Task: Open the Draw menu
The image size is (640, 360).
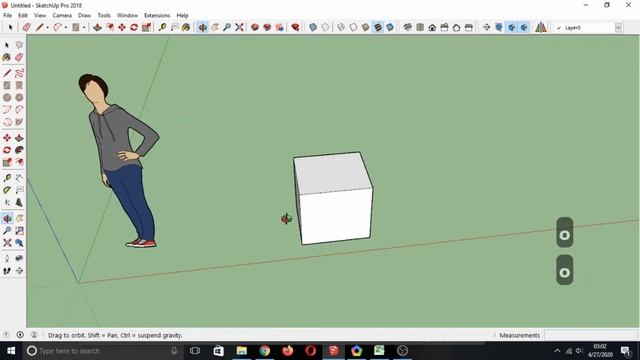Action: (84, 15)
